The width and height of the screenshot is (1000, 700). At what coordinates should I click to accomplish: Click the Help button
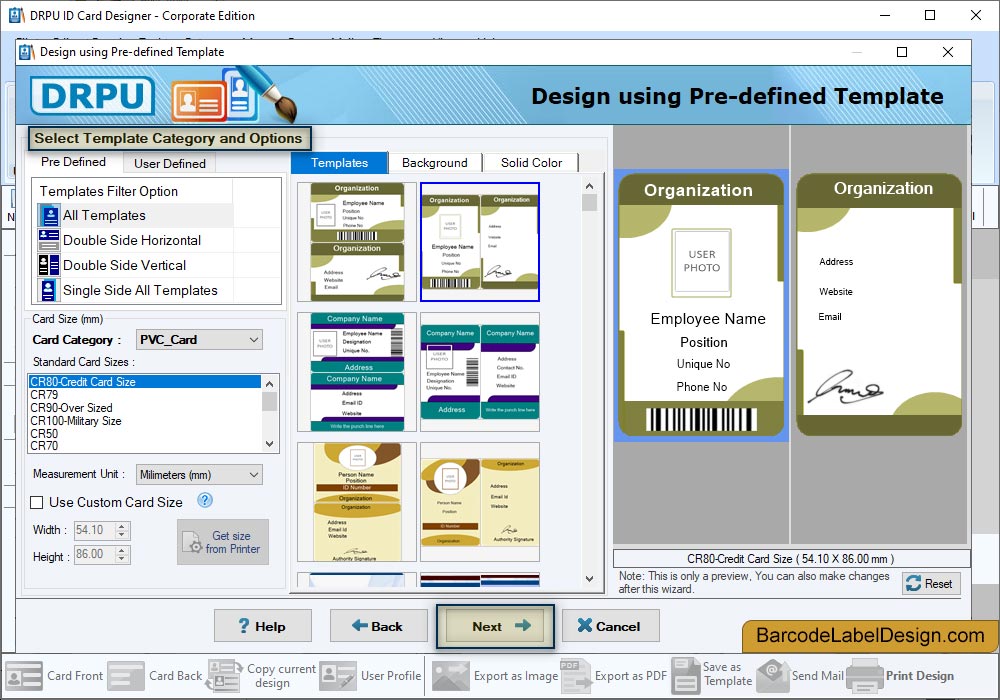(263, 626)
